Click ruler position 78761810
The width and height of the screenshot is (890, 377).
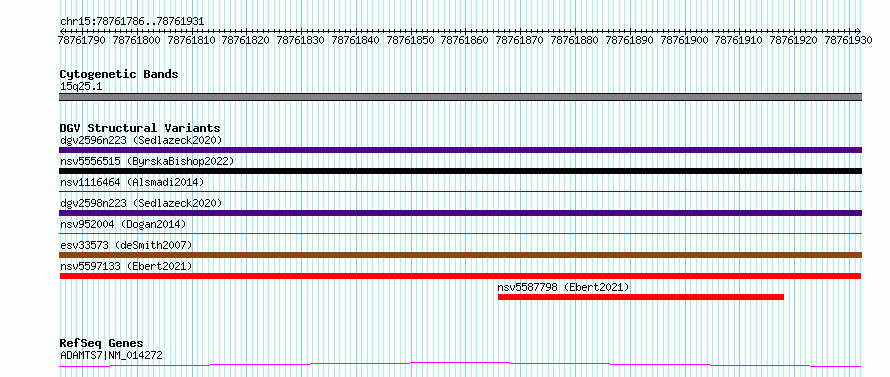191,40
